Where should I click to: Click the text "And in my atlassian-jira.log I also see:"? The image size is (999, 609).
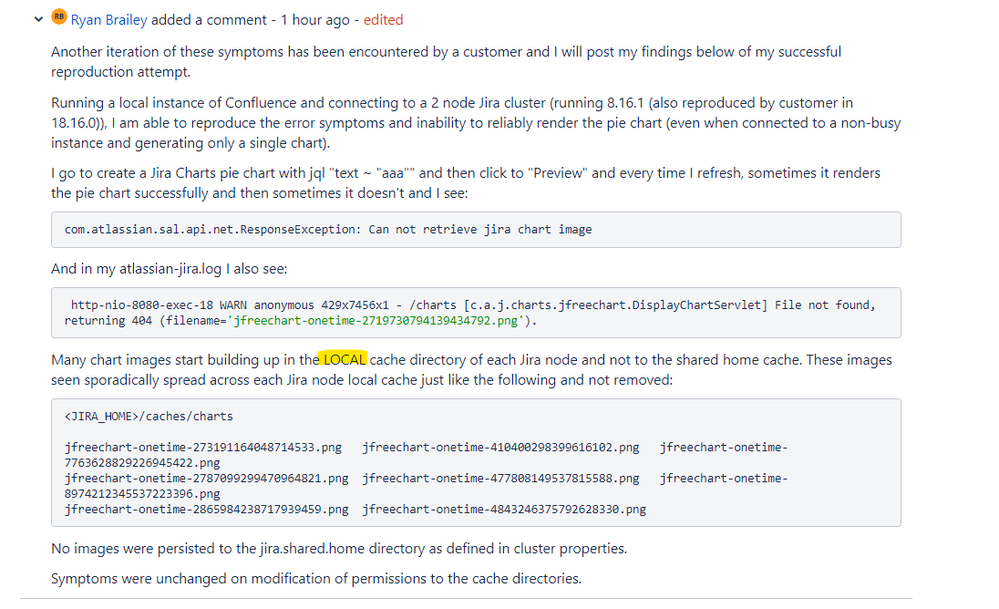tap(169, 269)
